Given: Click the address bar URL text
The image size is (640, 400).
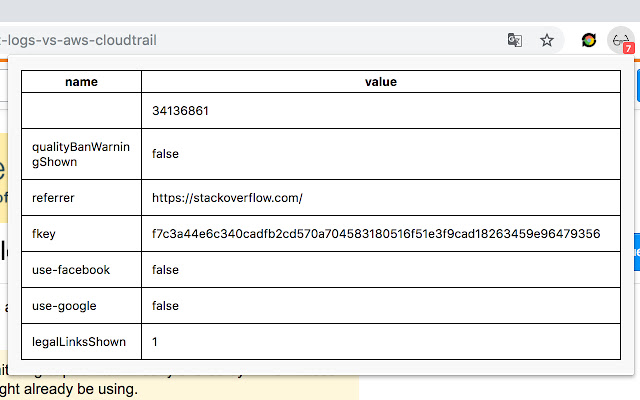Looking at the screenshot, I should click(78, 40).
